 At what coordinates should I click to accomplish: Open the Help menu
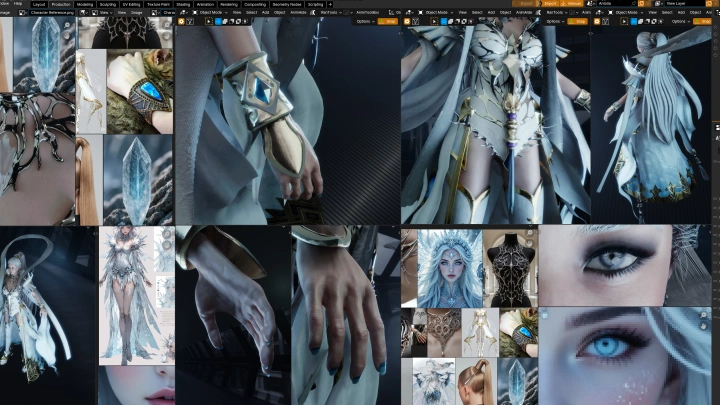click(x=18, y=4)
